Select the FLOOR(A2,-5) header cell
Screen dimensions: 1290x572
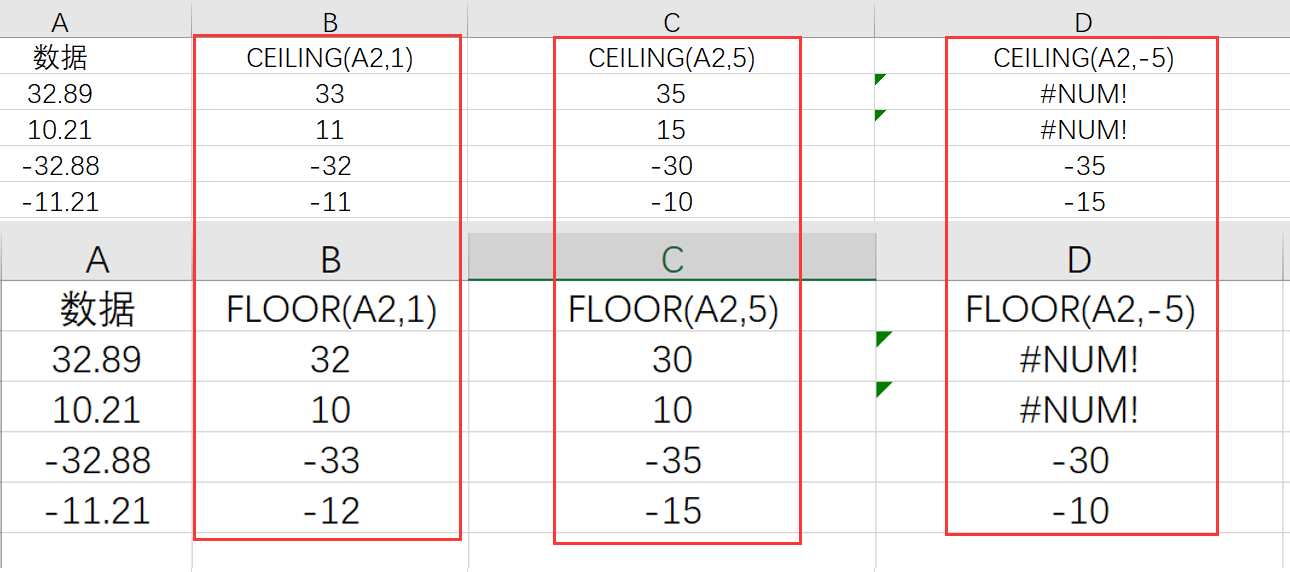[1080, 310]
